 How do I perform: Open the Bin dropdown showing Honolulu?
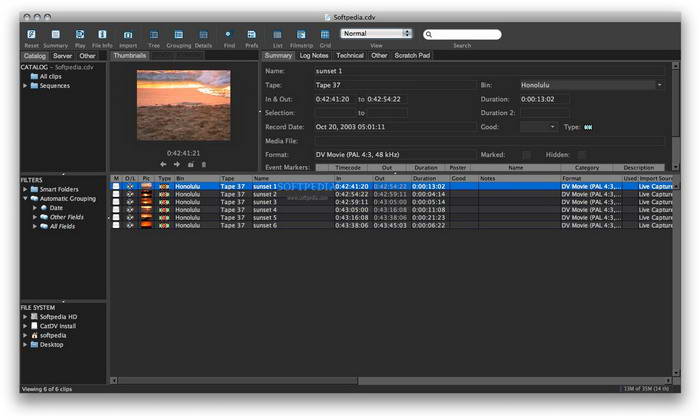[x=591, y=85]
